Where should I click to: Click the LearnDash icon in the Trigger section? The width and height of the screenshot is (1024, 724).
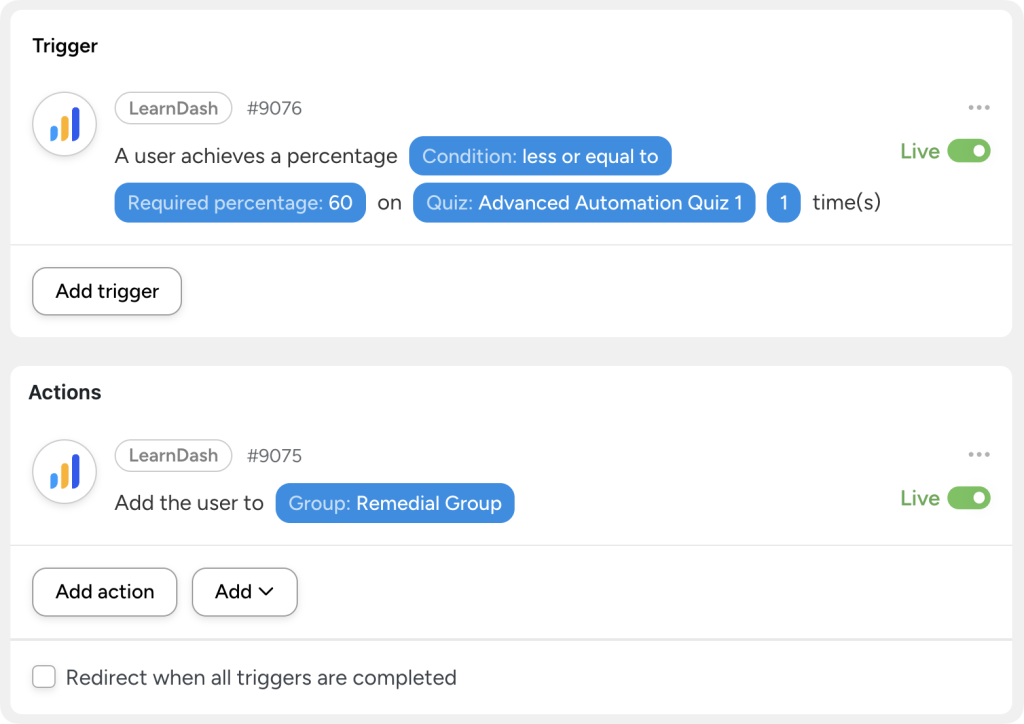pos(63,123)
